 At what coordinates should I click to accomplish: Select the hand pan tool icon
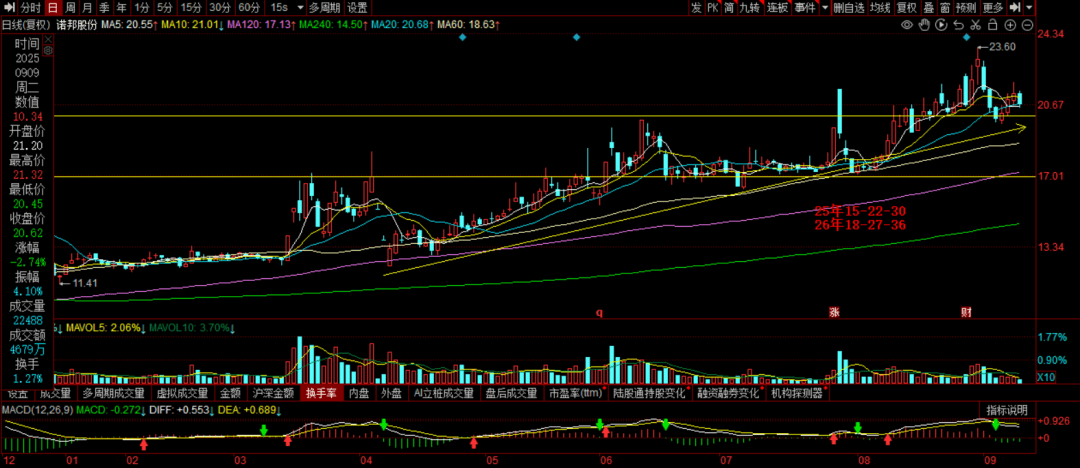coord(925,24)
